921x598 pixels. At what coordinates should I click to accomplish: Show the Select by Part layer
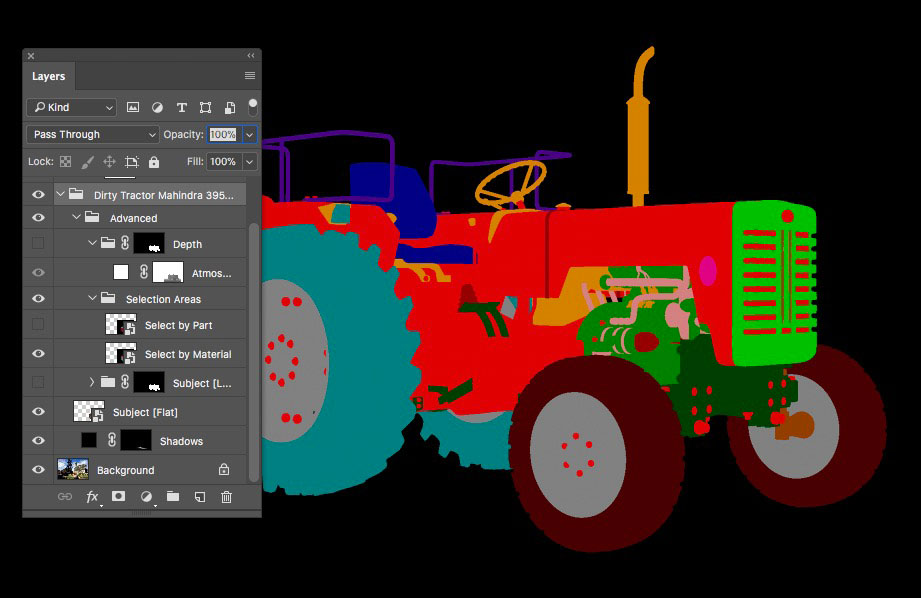pyautogui.click(x=38, y=325)
